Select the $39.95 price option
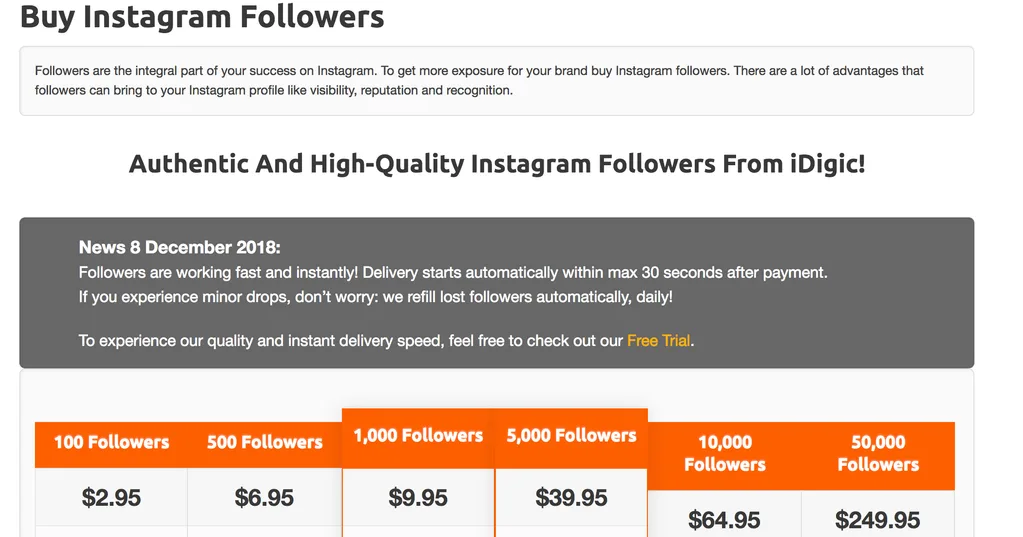 point(572,497)
